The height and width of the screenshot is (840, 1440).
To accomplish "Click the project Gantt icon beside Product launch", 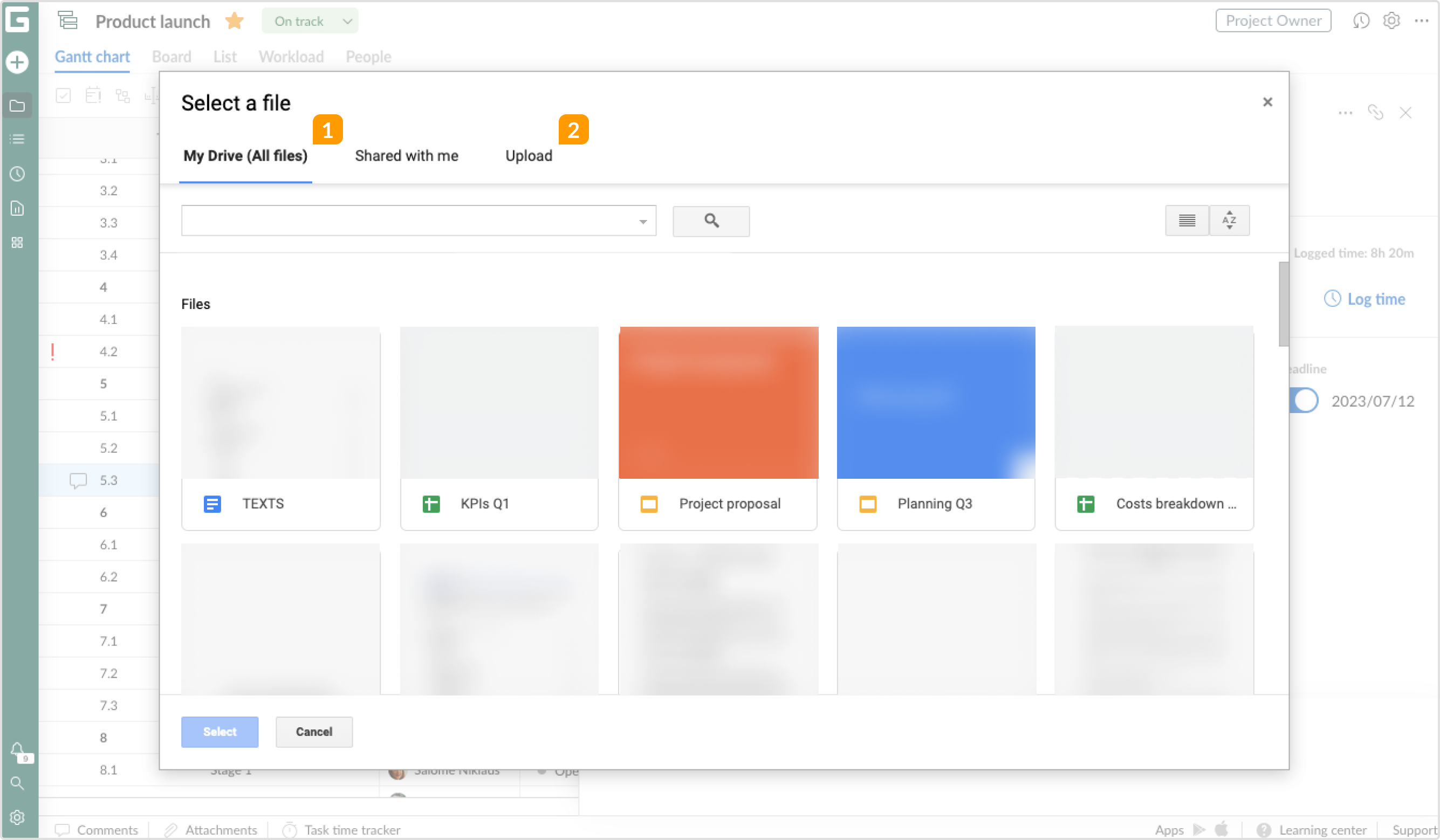I will [67, 20].
